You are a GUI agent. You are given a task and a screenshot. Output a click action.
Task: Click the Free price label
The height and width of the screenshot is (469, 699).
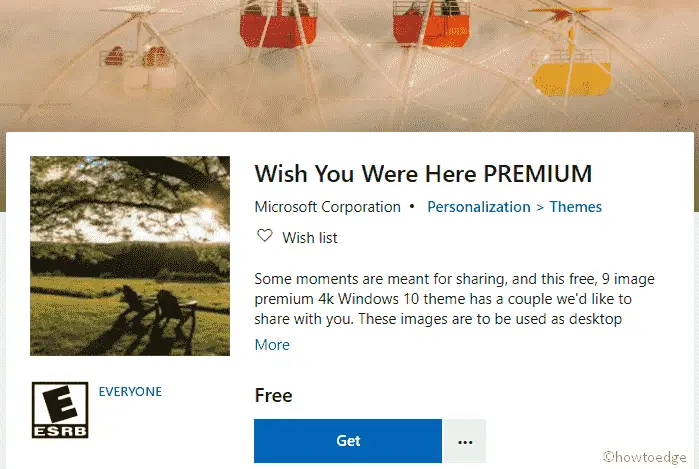click(x=273, y=395)
